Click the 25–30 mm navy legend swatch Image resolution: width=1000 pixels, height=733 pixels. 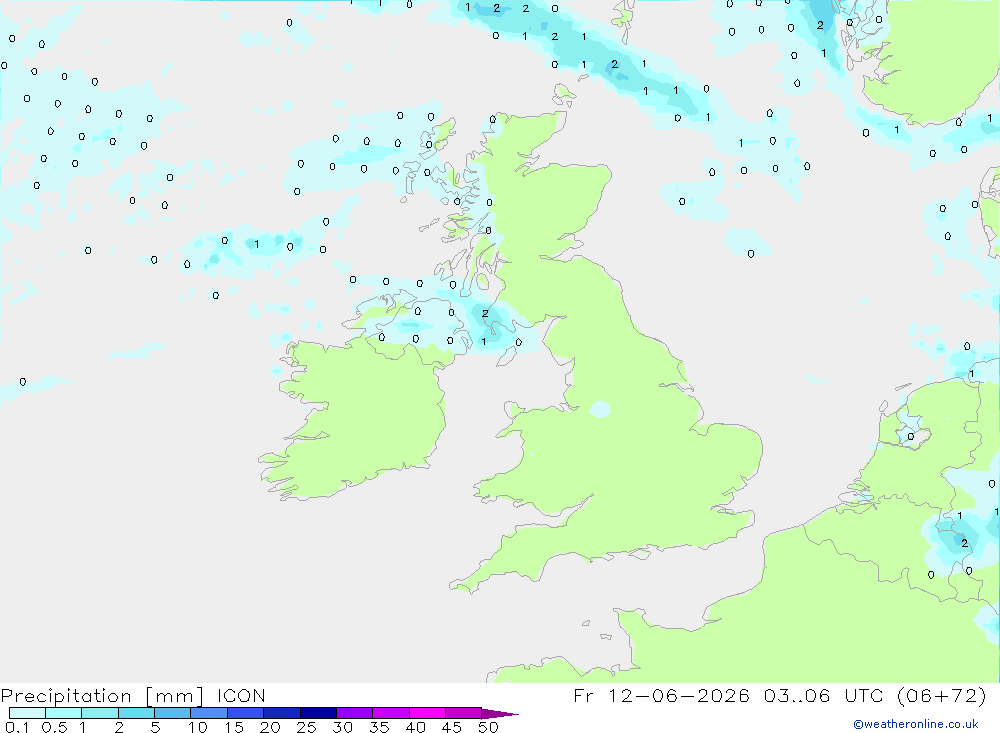[x=318, y=713]
